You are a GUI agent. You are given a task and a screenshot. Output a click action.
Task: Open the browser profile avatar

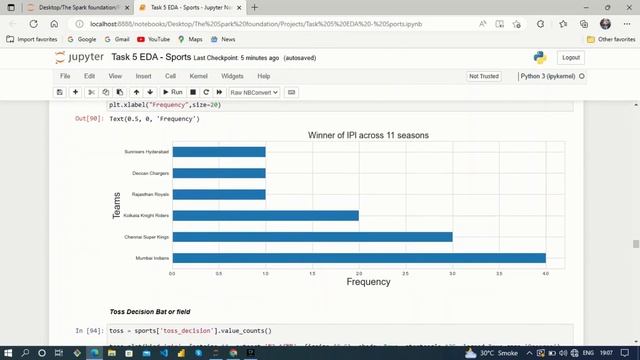pos(605,24)
